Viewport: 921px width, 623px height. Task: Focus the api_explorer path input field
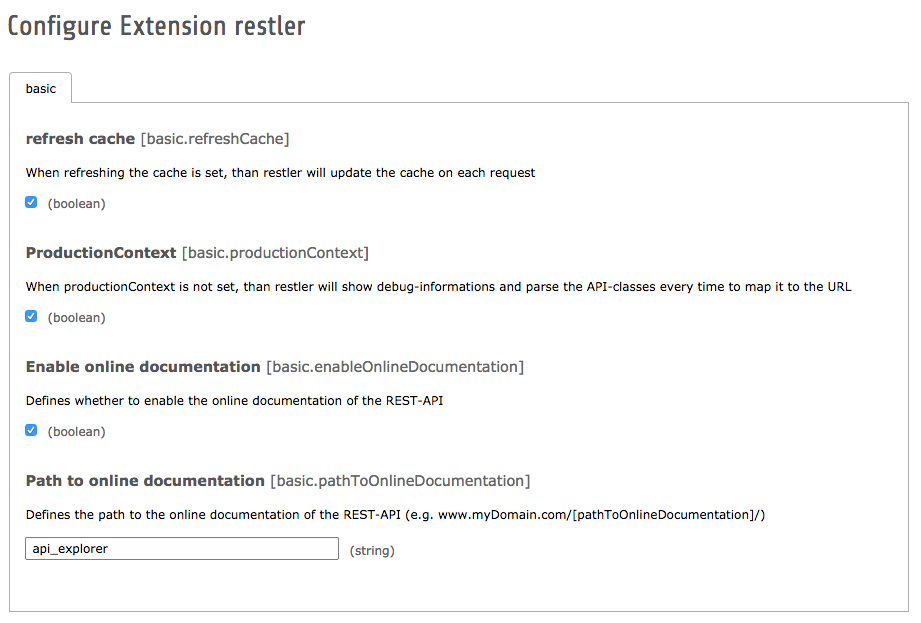(x=182, y=549)
